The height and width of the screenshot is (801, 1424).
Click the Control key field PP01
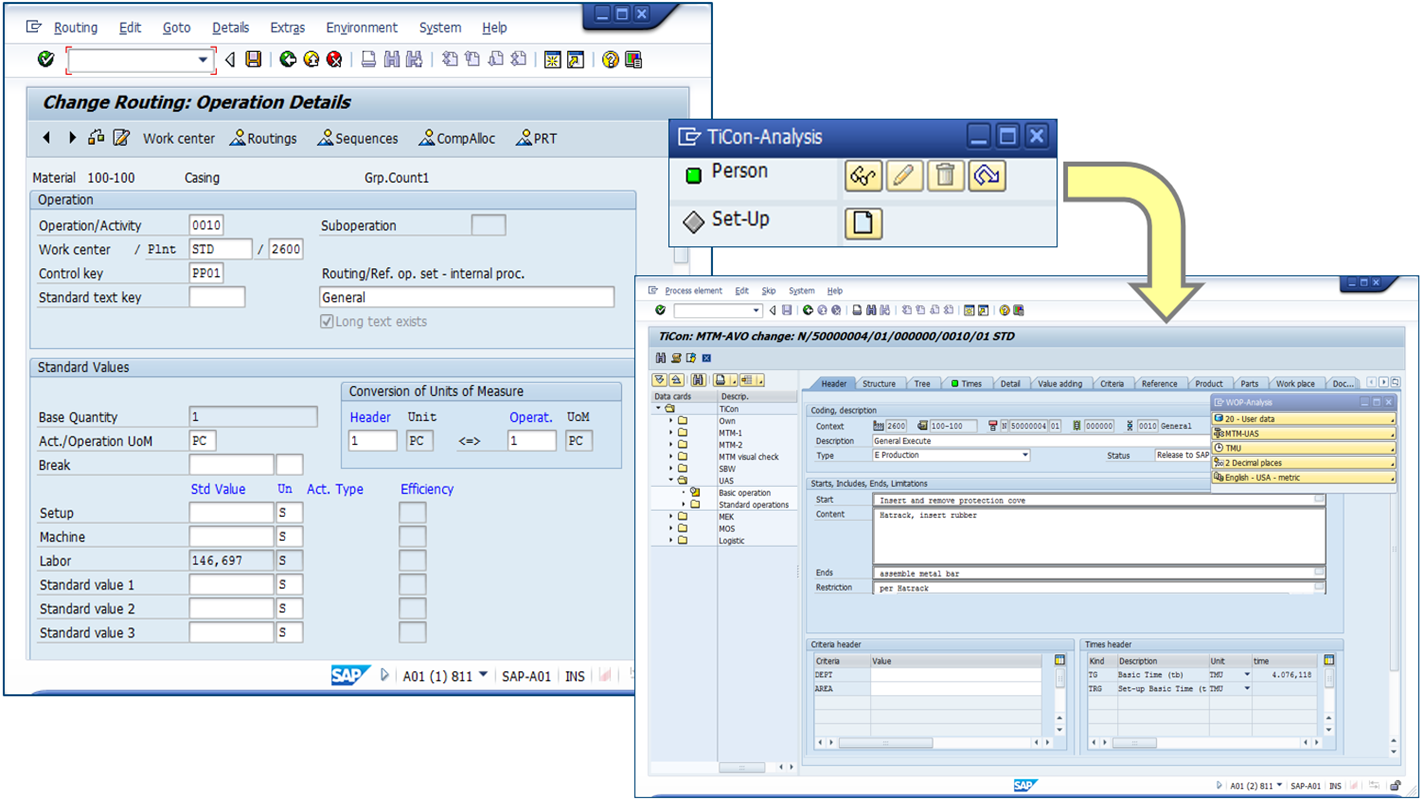click(x=206, y=273)
